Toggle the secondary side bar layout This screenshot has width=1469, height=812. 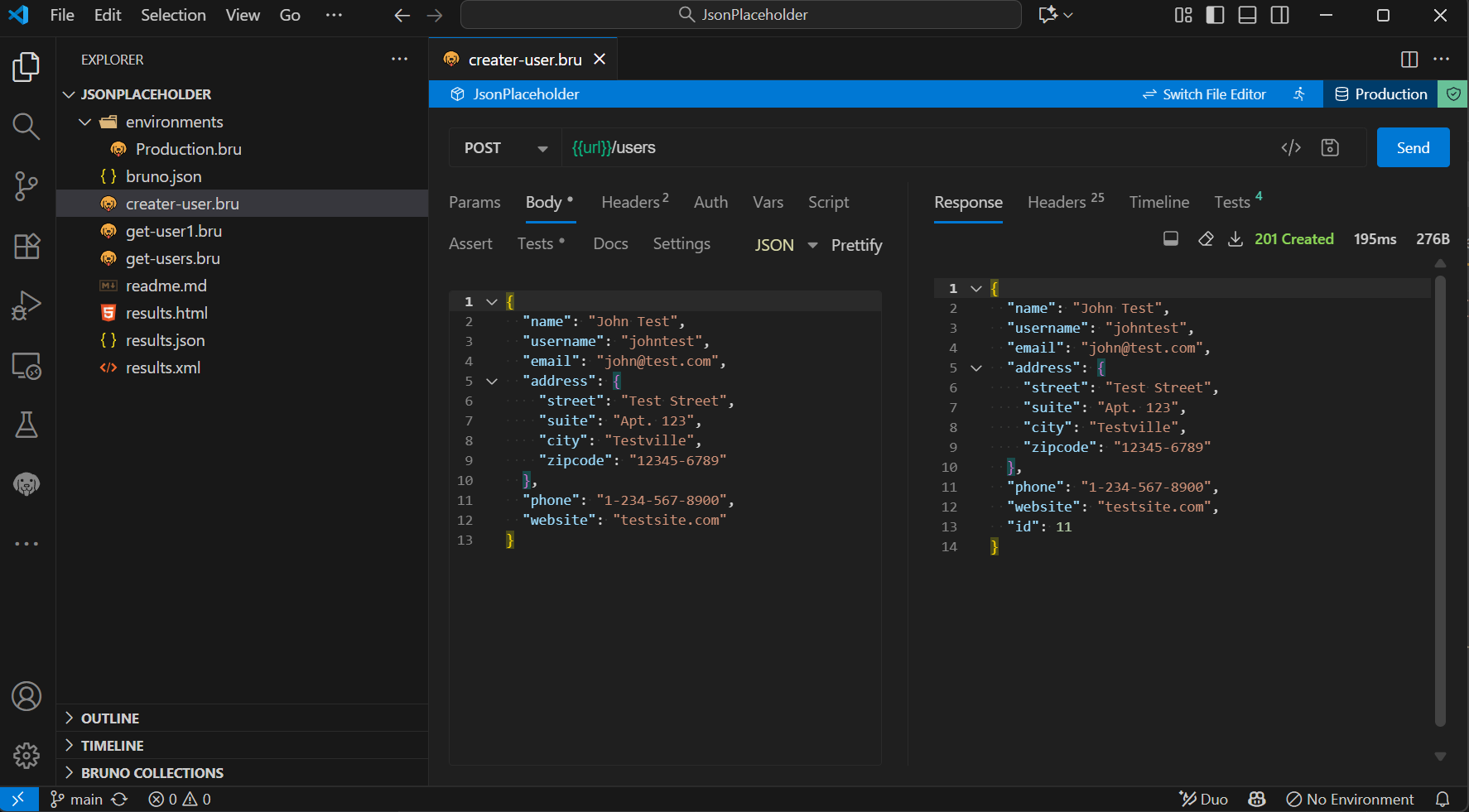pos(1279,15)
